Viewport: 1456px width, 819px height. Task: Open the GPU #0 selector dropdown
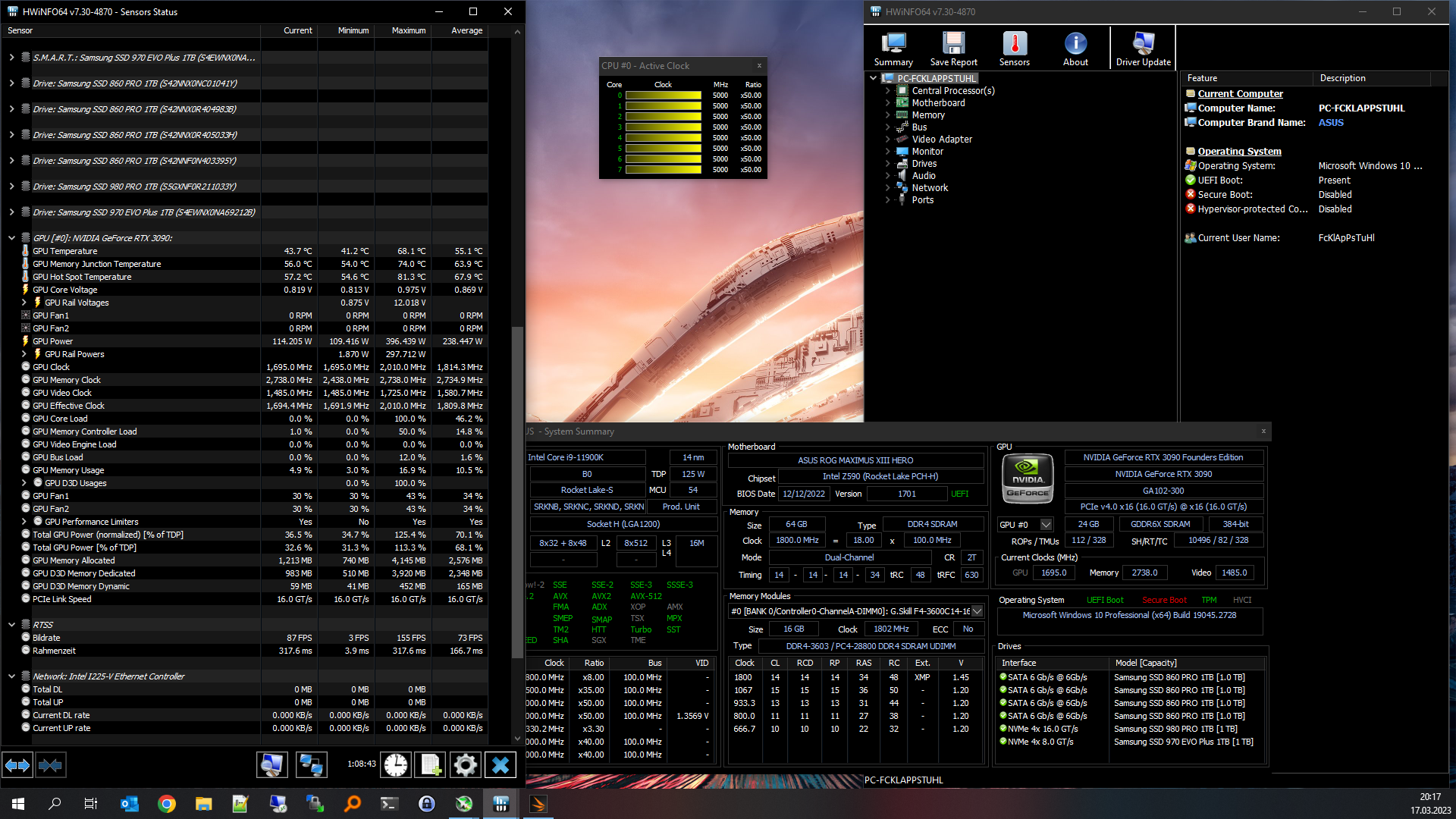point(1046,525)
